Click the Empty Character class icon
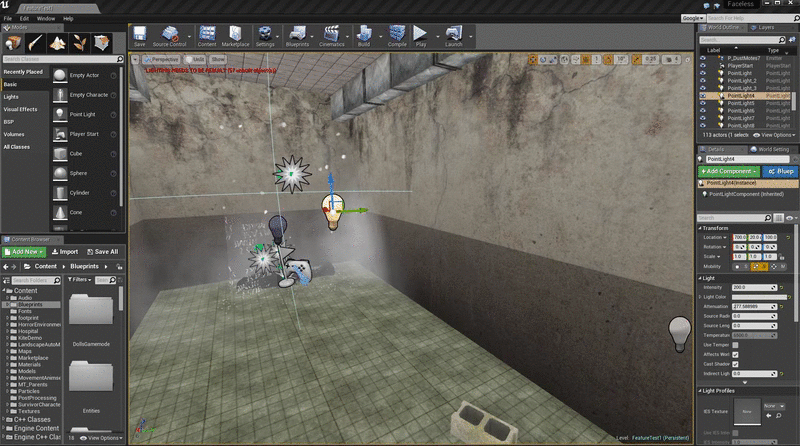 tap(60, 95)
